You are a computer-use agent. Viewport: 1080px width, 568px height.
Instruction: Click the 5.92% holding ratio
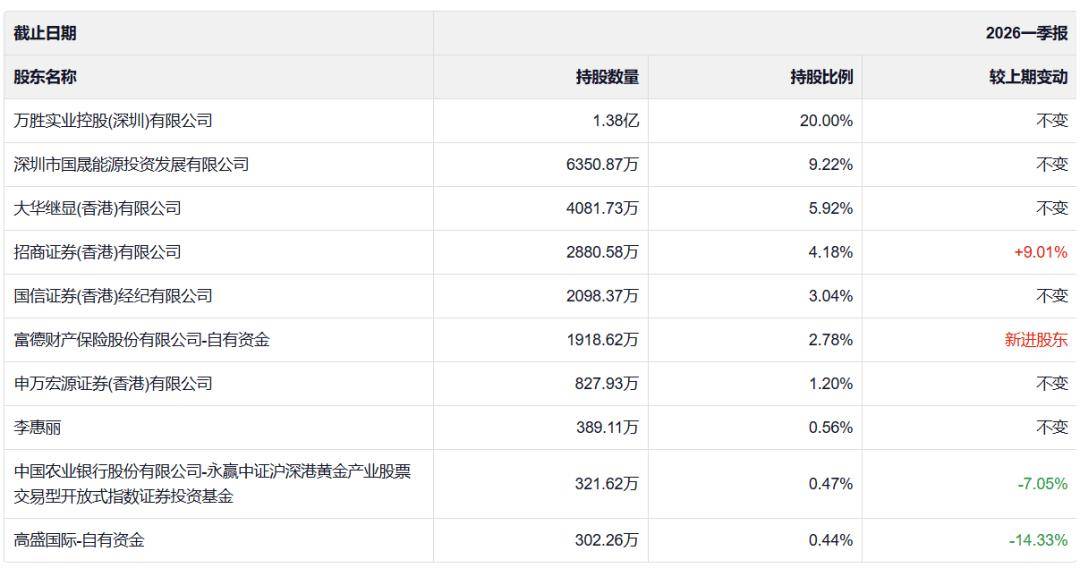point(831,209)
